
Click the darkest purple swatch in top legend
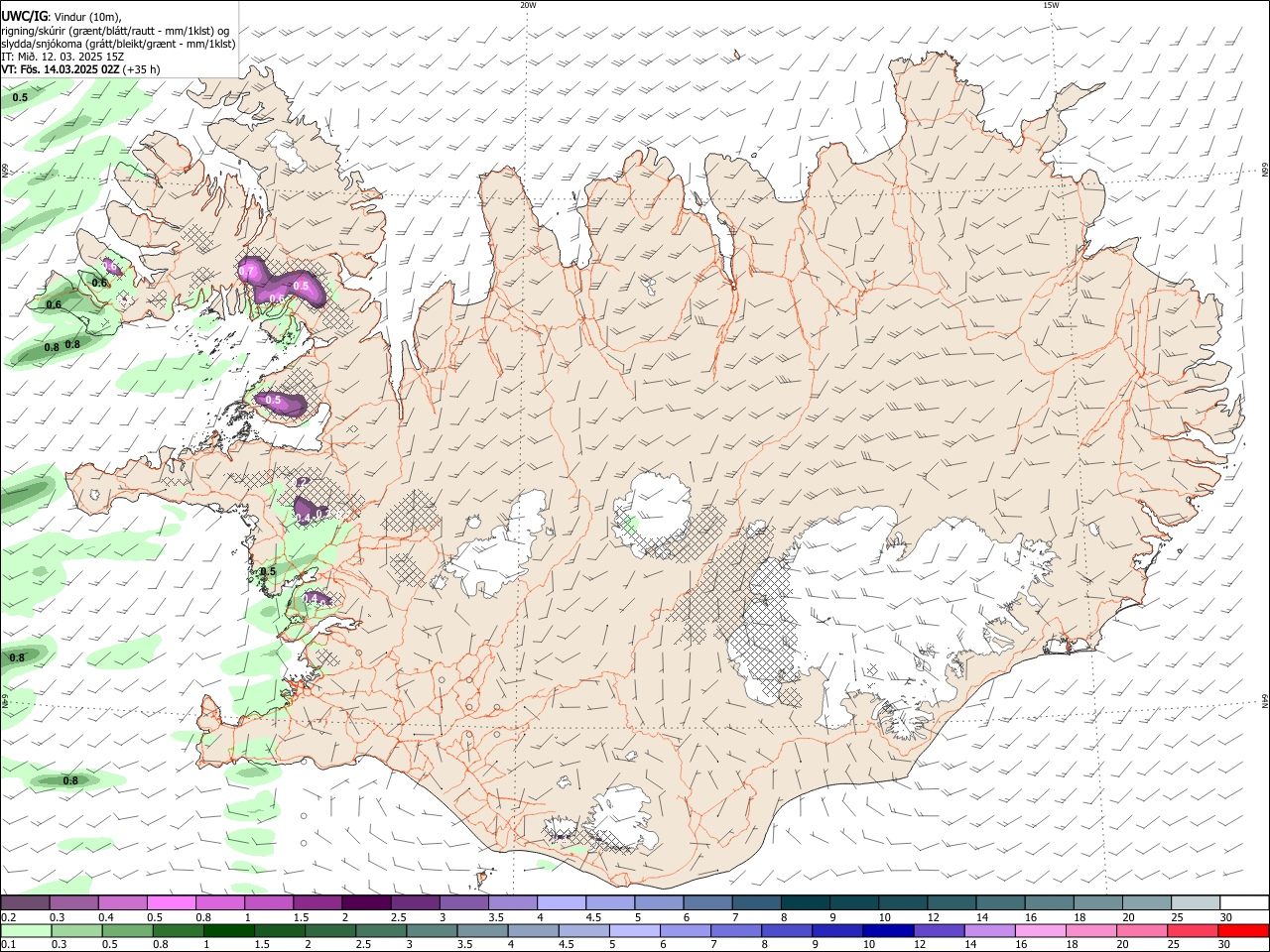point(366,902)
